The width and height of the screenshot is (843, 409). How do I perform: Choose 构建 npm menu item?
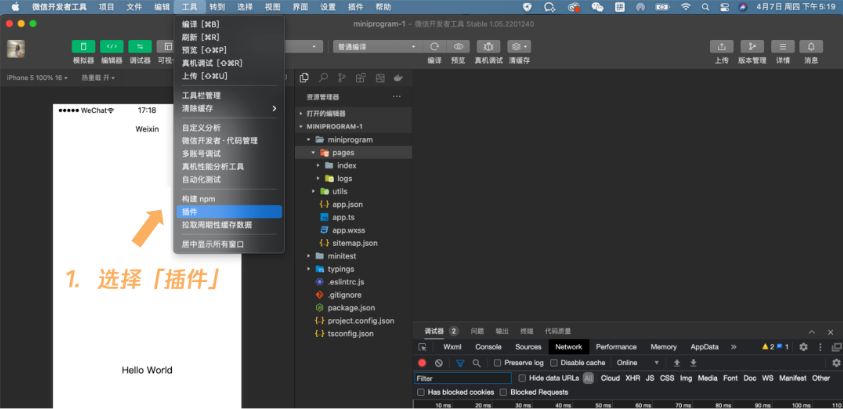click(x=229, y=199)
